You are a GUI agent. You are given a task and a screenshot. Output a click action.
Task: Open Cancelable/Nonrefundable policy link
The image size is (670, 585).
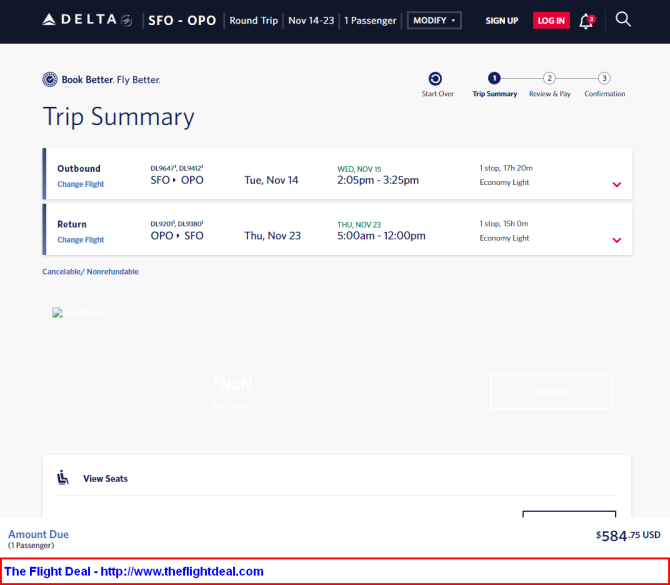(x=90, y=272)
